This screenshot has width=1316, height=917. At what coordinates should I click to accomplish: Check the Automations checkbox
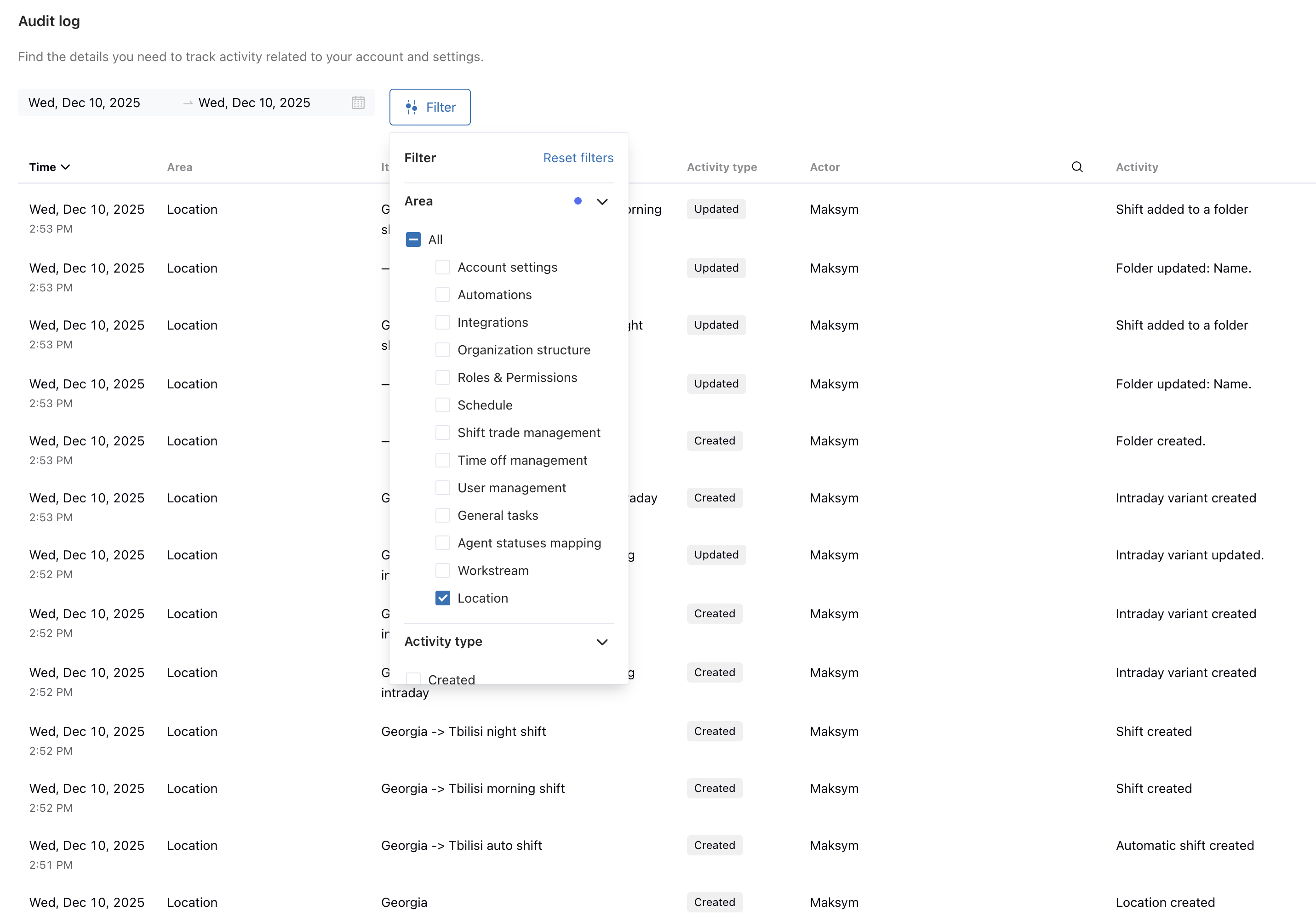(442, 295)
